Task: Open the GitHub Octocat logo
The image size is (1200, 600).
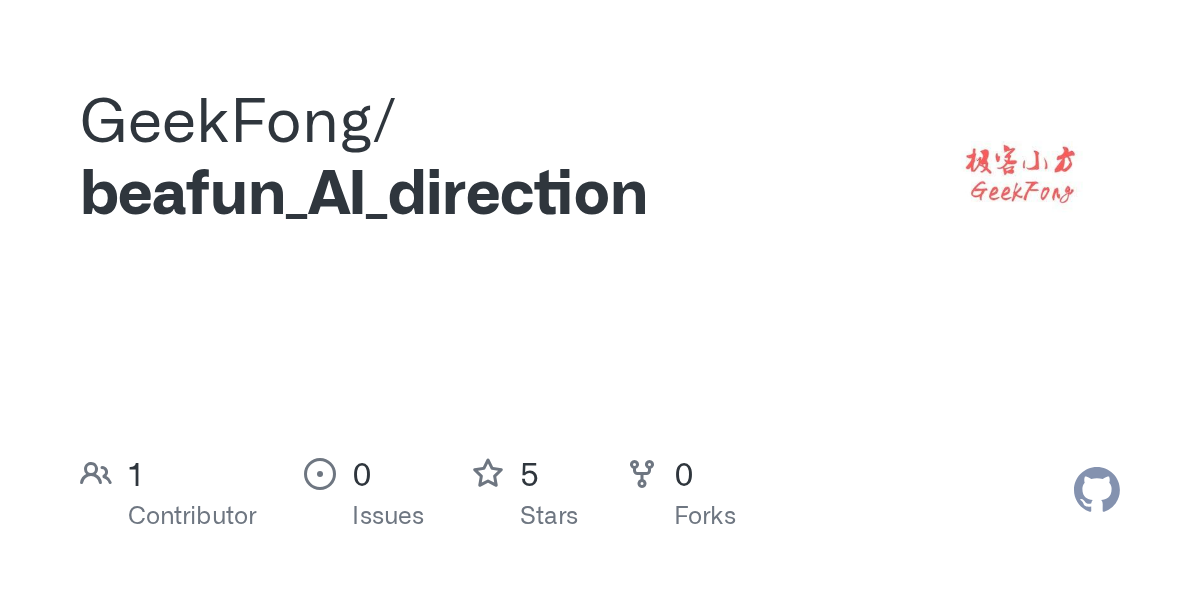Action: (1096, 490)
